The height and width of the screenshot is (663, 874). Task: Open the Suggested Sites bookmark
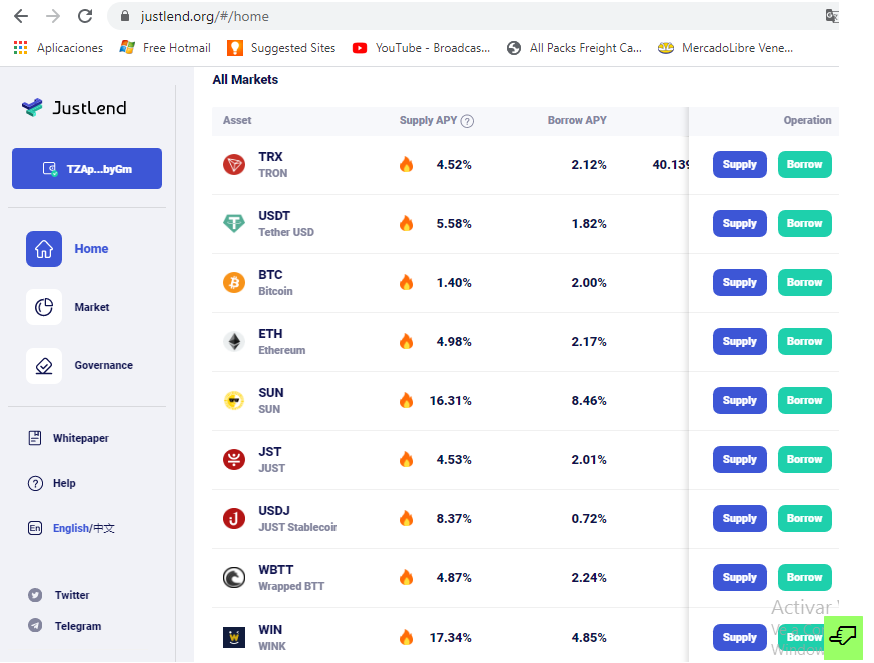281,48
